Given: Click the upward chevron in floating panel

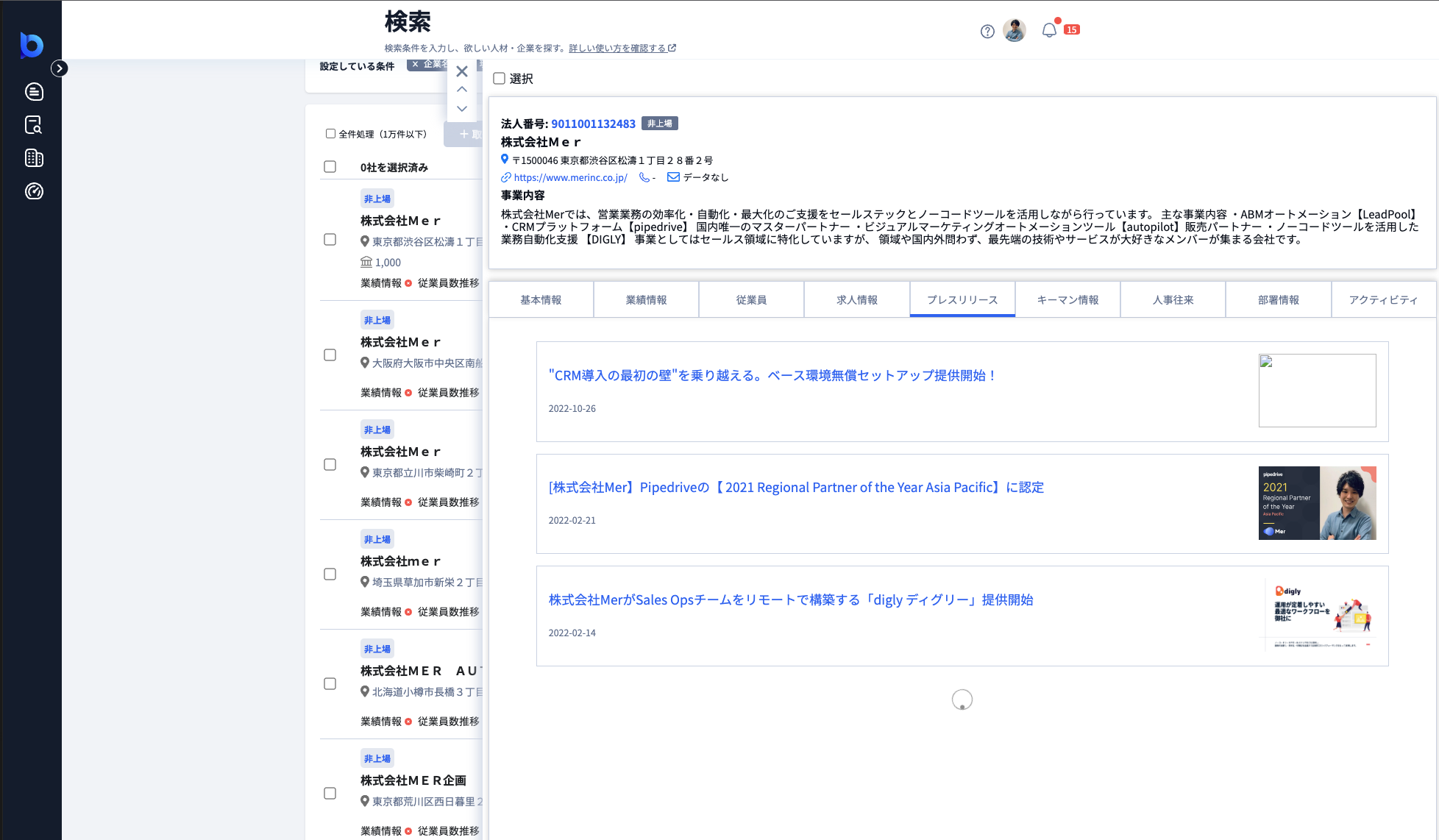Looking at the screenshot, I should 462,89.
